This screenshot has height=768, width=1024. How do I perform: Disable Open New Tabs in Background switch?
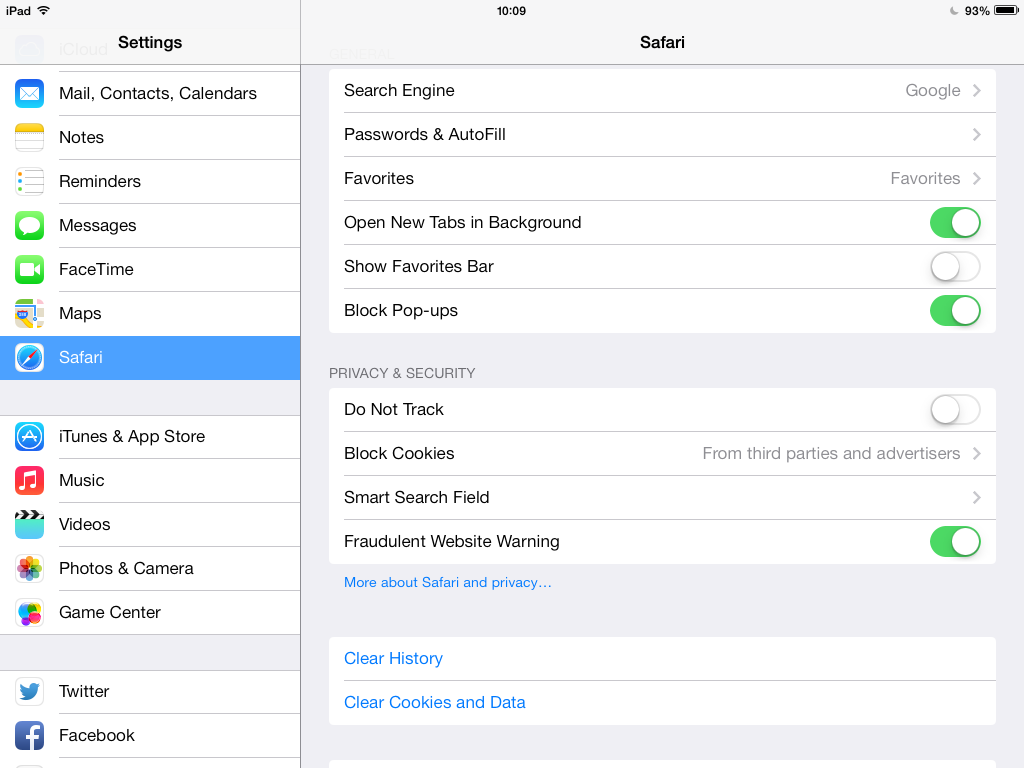click(954, 222)
